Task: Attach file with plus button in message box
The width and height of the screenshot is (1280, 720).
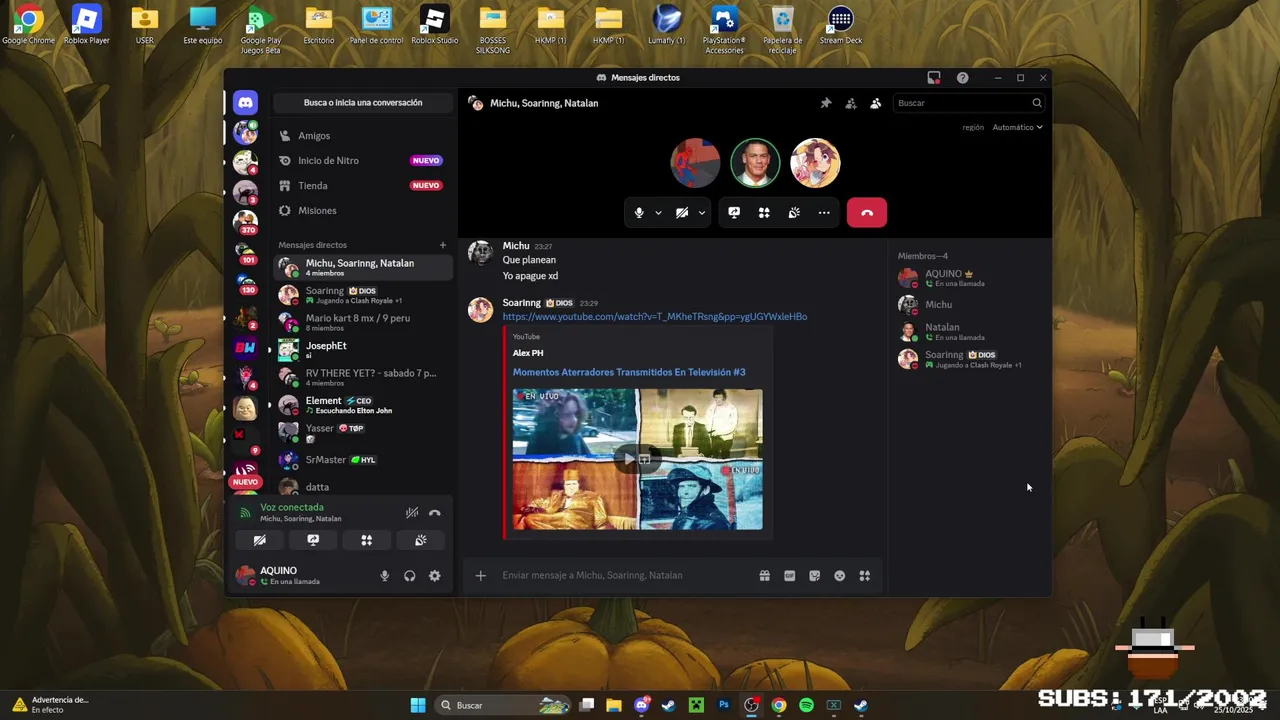Action: coord(481,575)
